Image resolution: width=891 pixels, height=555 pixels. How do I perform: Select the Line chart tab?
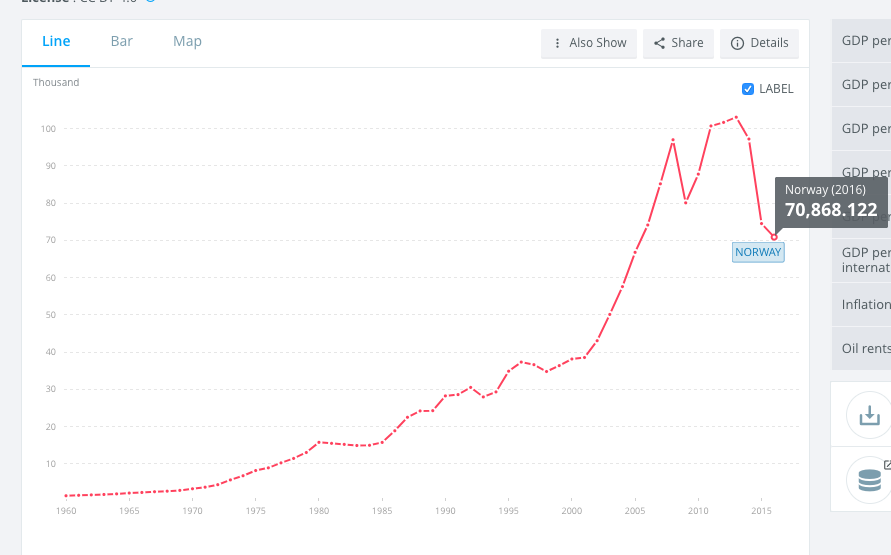(56, 41)
